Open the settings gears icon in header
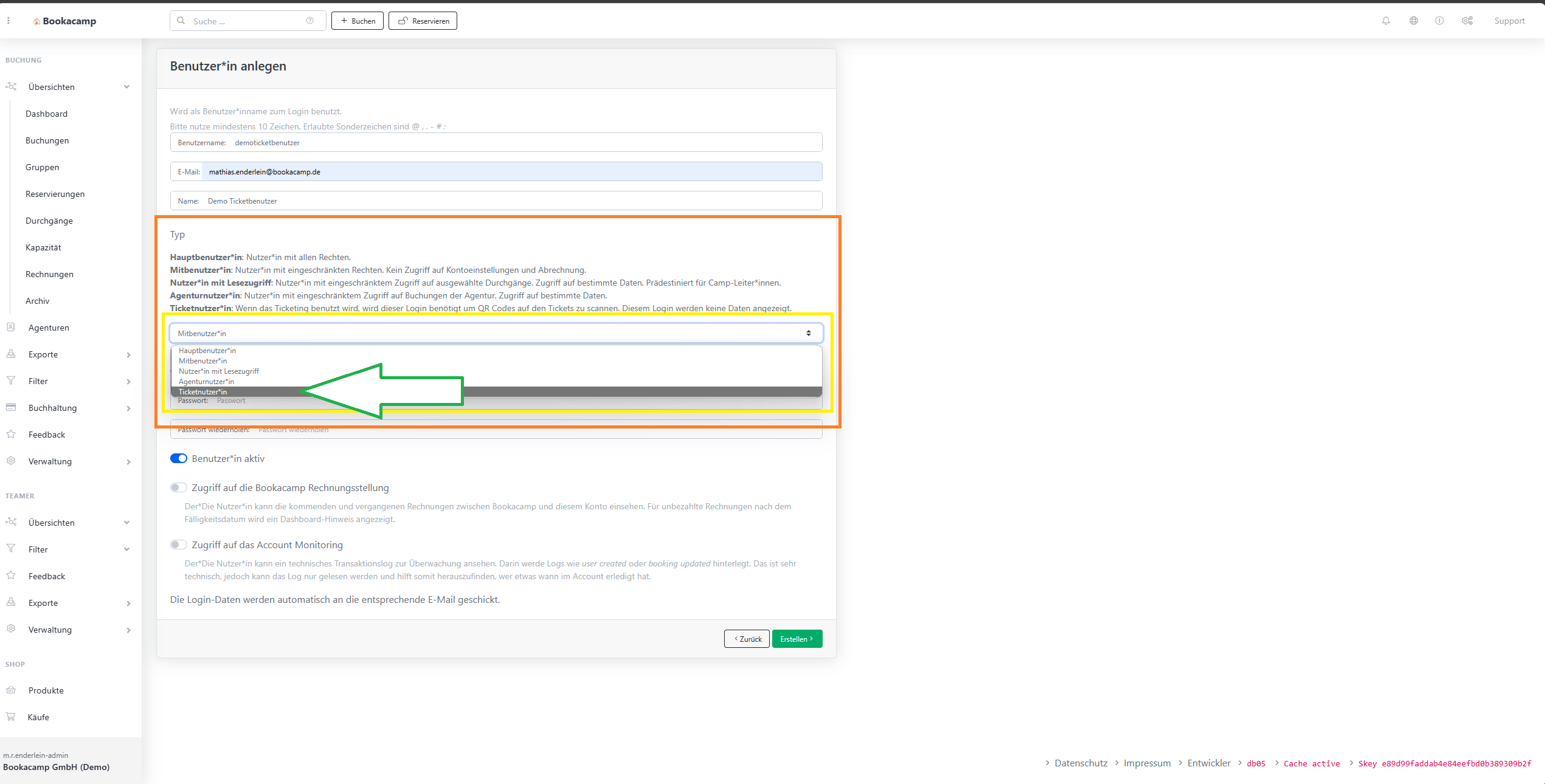The height and width of the screenshot is (784, 1545). (1467, 21)
